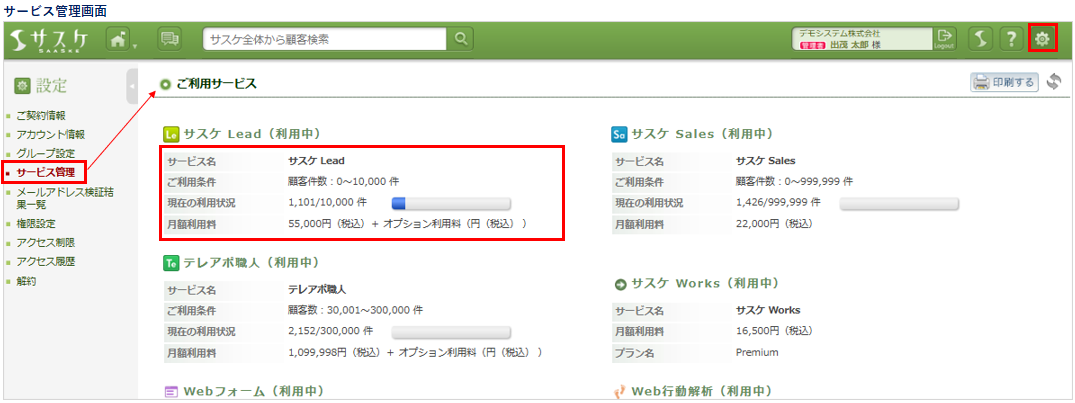The height and width of the screenshot is (403, 1075).
Task: Click 顧客件数 : 0～10,000 件 text
Action: [343, 182]
